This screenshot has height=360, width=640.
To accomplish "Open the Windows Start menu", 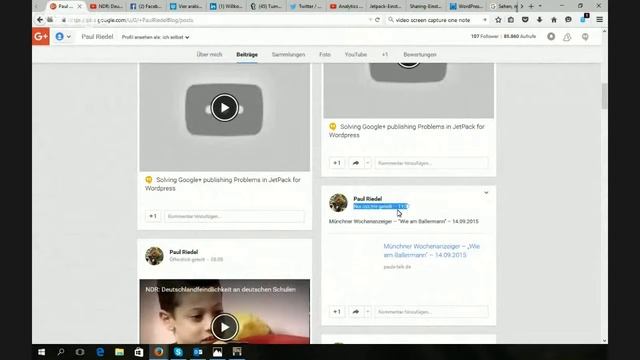I will (x=41, y=352).
